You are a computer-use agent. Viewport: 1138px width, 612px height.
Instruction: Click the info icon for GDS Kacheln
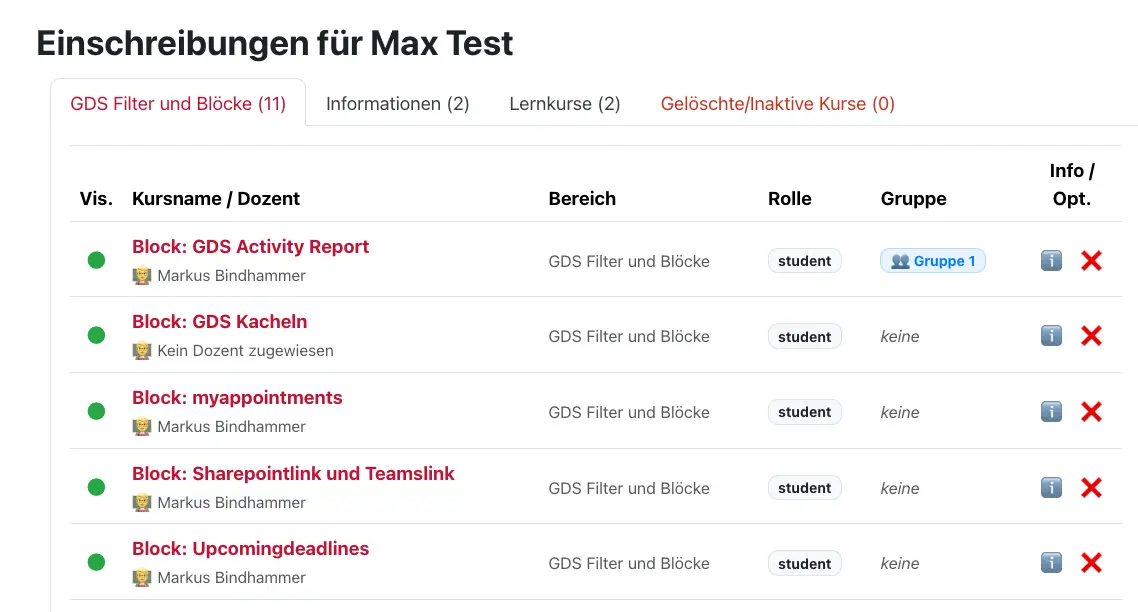point(1051,336)
